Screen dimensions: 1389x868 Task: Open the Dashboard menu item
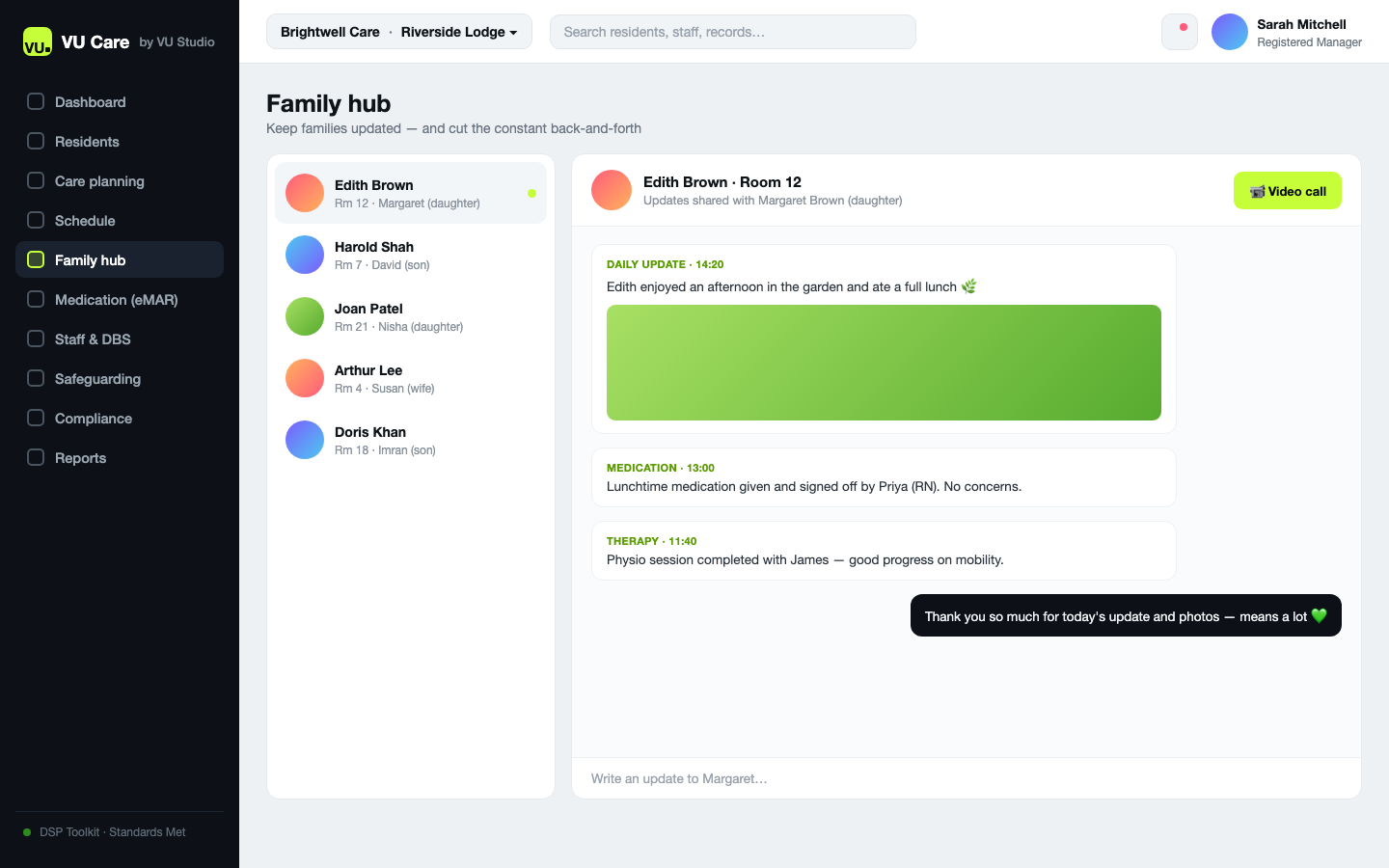pyautogui.click(x=120, y=101)
